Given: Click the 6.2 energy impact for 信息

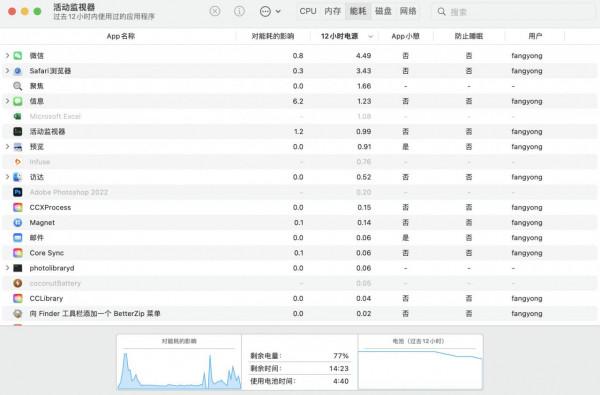Looking at the screenshot, I should 298,101.
